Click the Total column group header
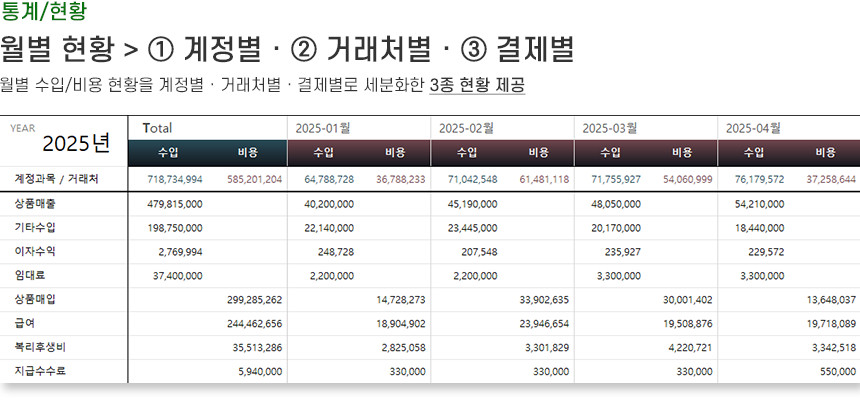 [x=158, y=128]
